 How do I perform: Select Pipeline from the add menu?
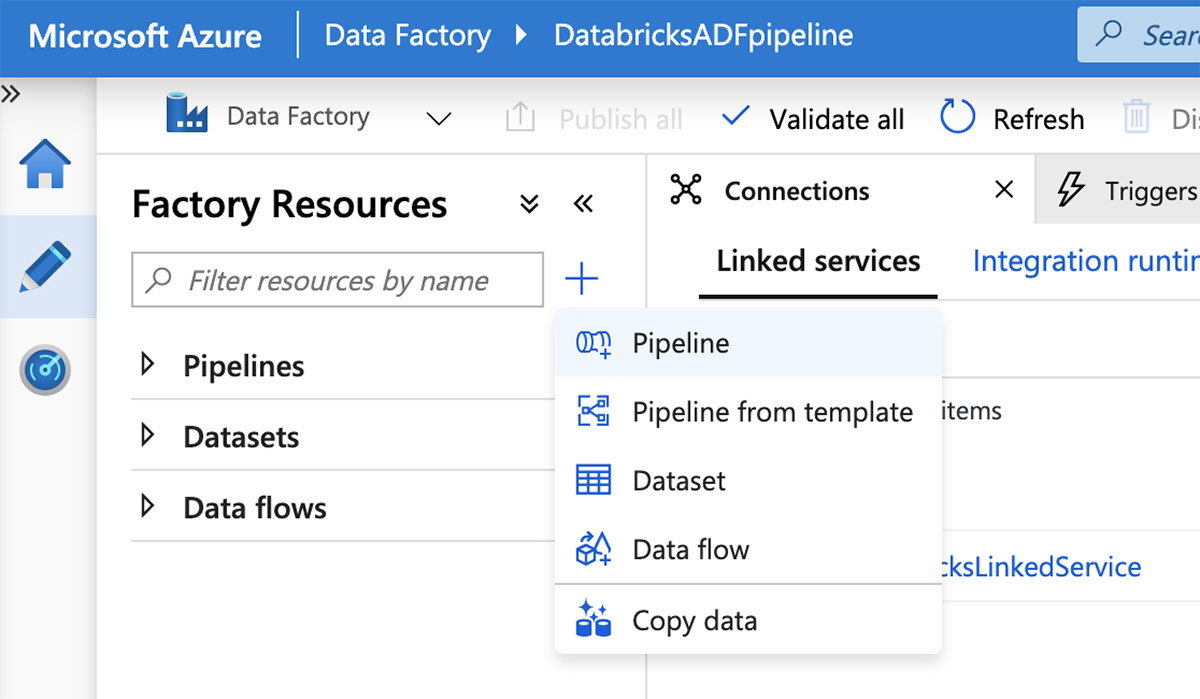tap(680, 343)
